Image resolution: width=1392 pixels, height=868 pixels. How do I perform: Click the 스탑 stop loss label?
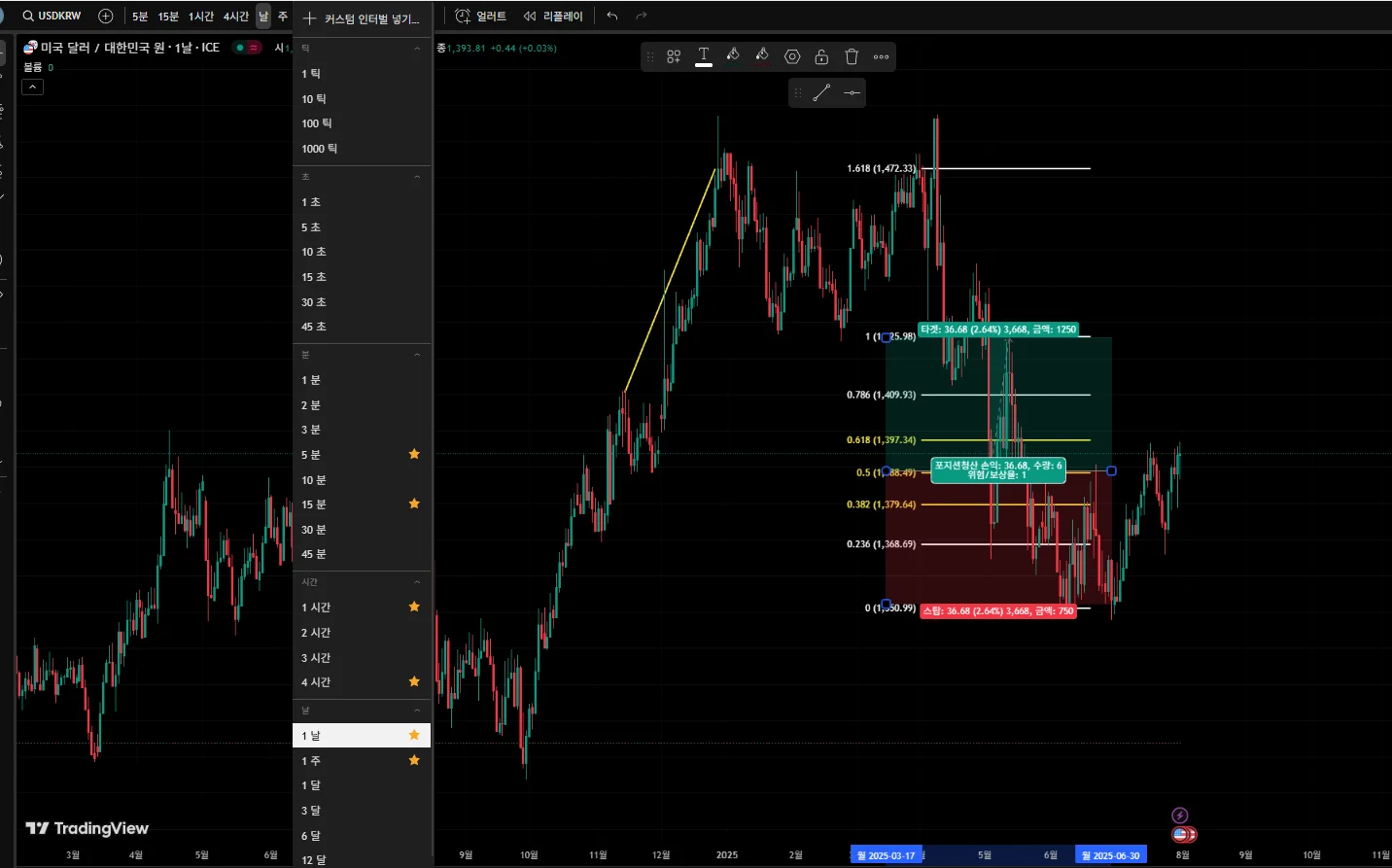[998, 610]
